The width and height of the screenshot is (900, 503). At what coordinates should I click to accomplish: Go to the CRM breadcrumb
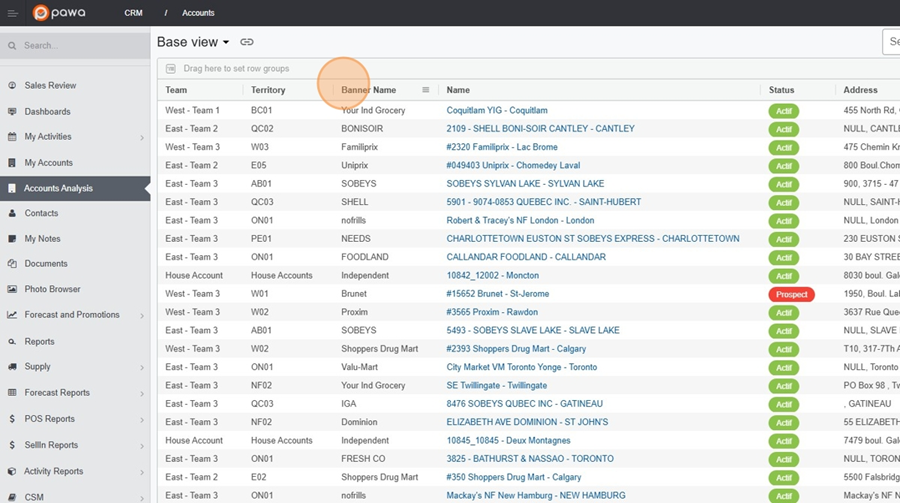pos(133,13)
